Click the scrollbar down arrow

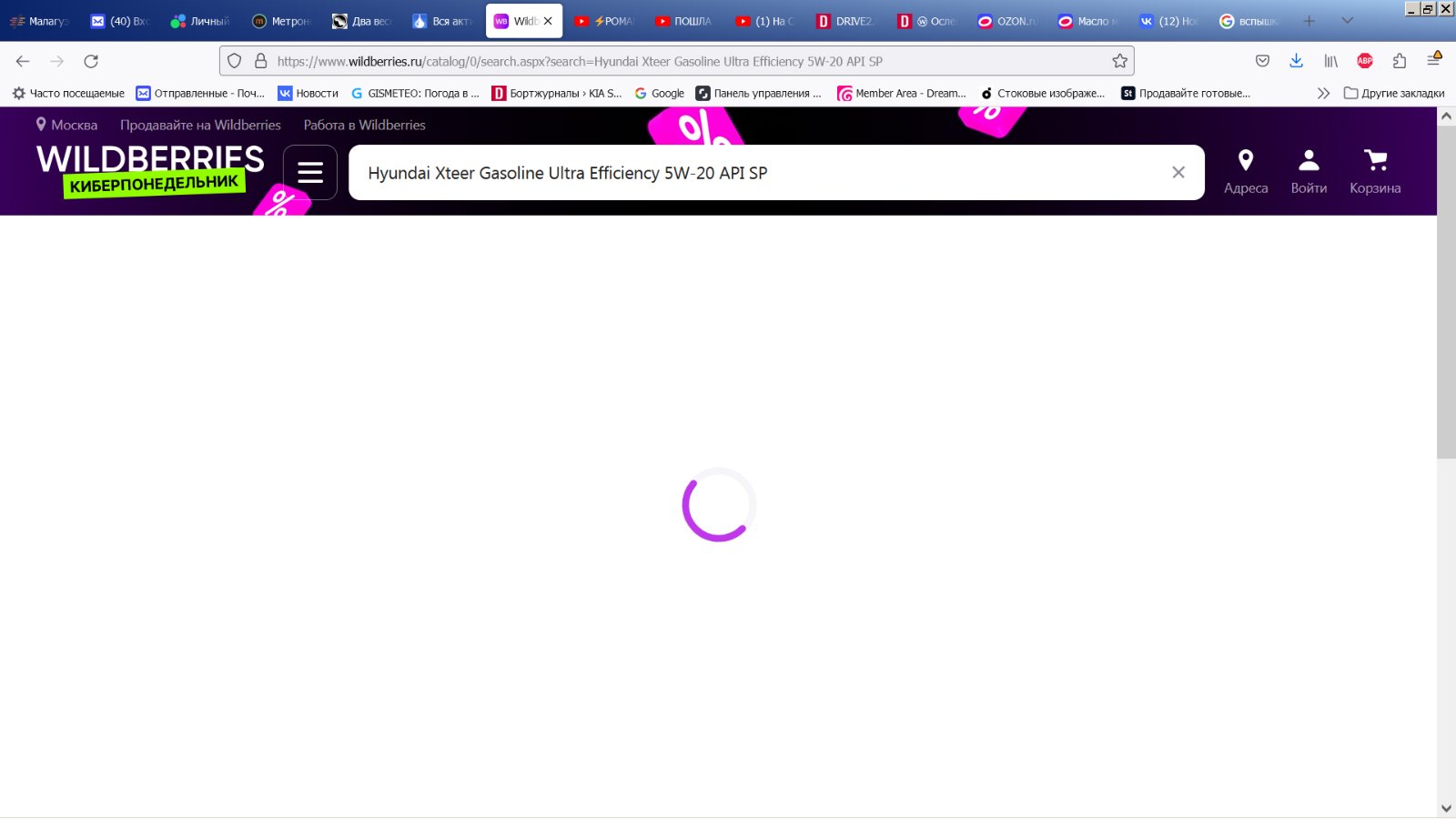click(x=1446, y=808)
